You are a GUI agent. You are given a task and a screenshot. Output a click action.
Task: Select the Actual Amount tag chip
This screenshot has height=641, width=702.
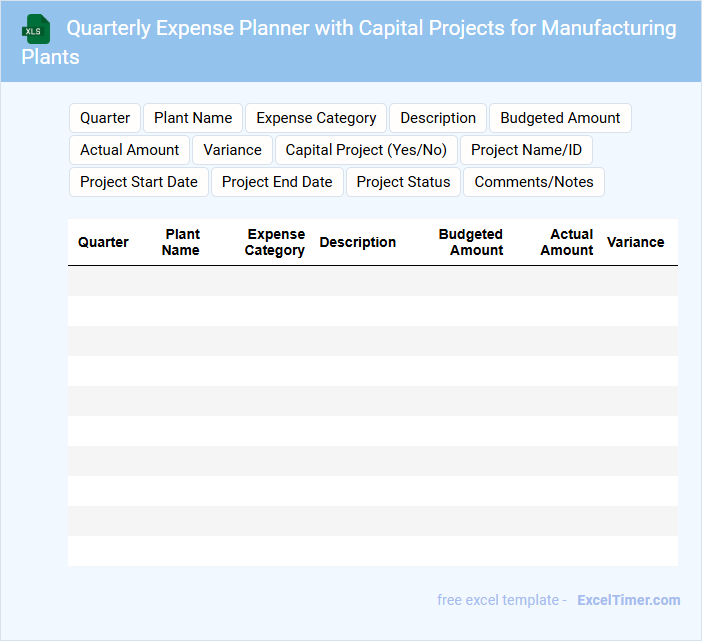(129, 150)
